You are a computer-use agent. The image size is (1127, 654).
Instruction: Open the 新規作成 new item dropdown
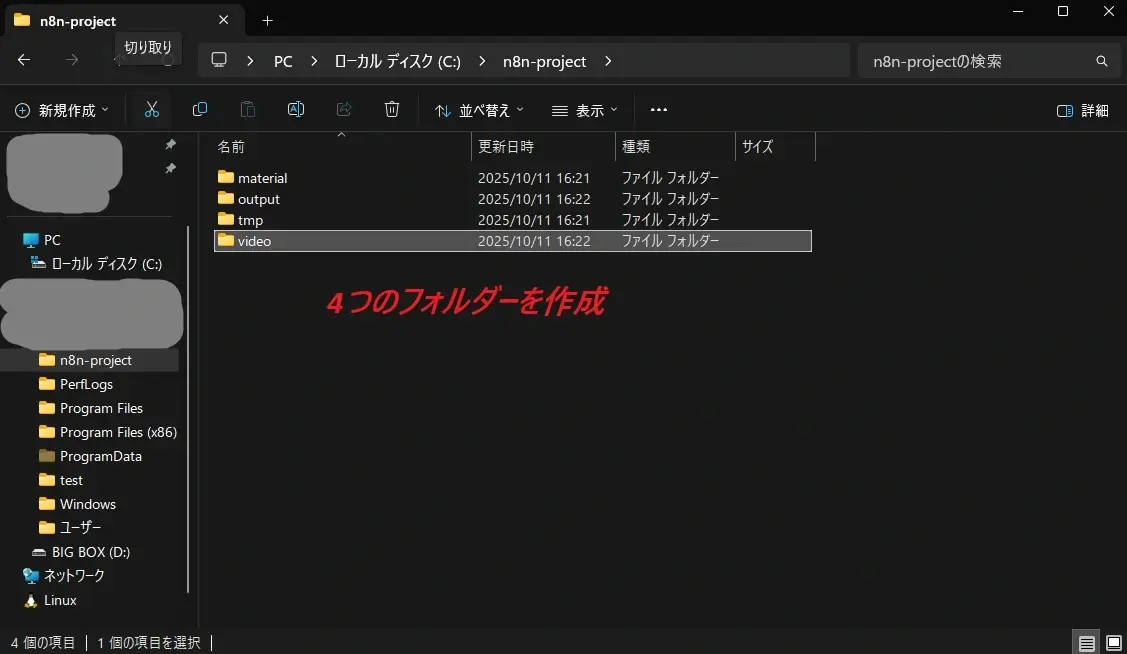(62, 110)
